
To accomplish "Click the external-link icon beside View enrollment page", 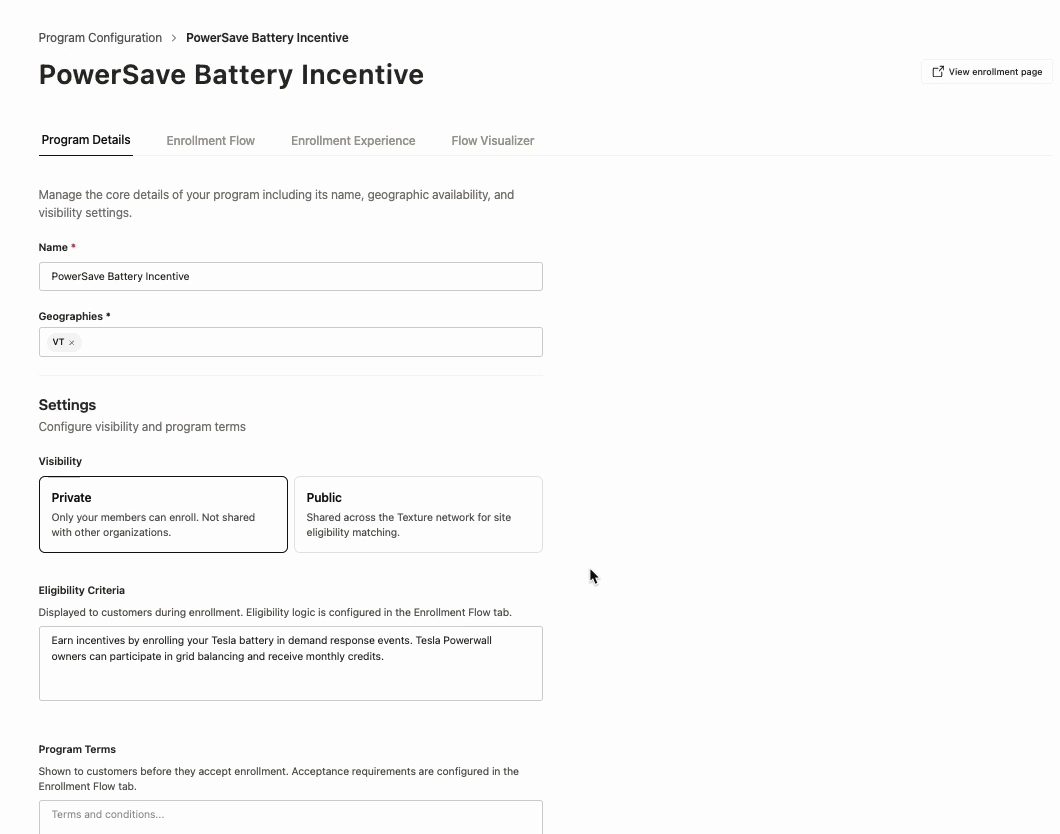I will coord(938,72).
